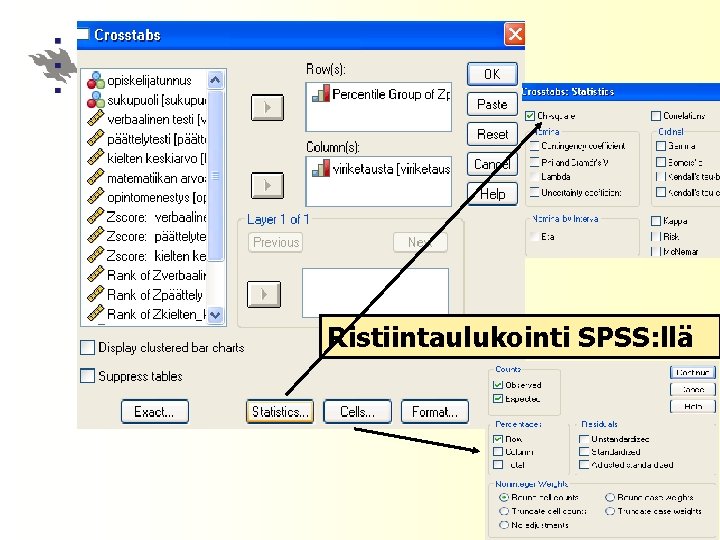Select Round case weights radio
720x540 pixels.
click(x=610, y=497)
